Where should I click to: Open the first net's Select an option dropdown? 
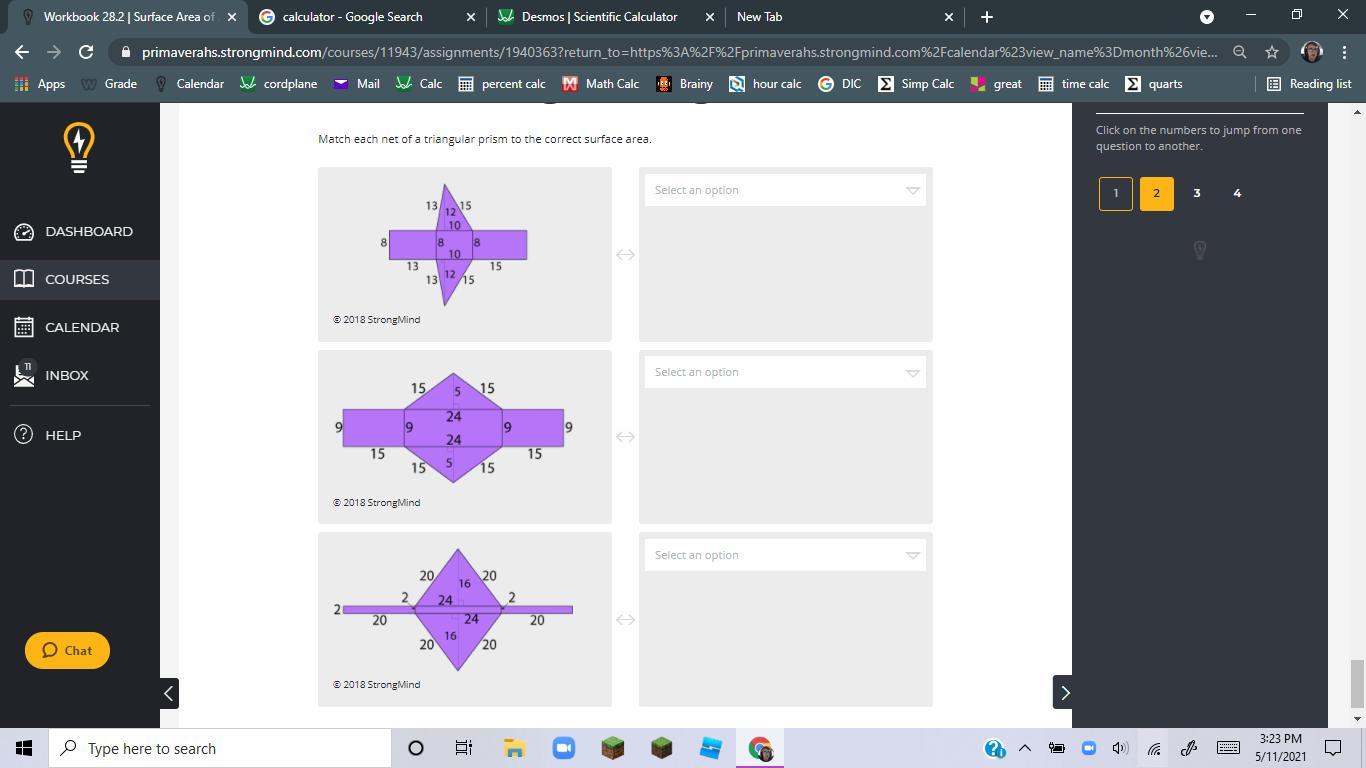coord(785,190)
